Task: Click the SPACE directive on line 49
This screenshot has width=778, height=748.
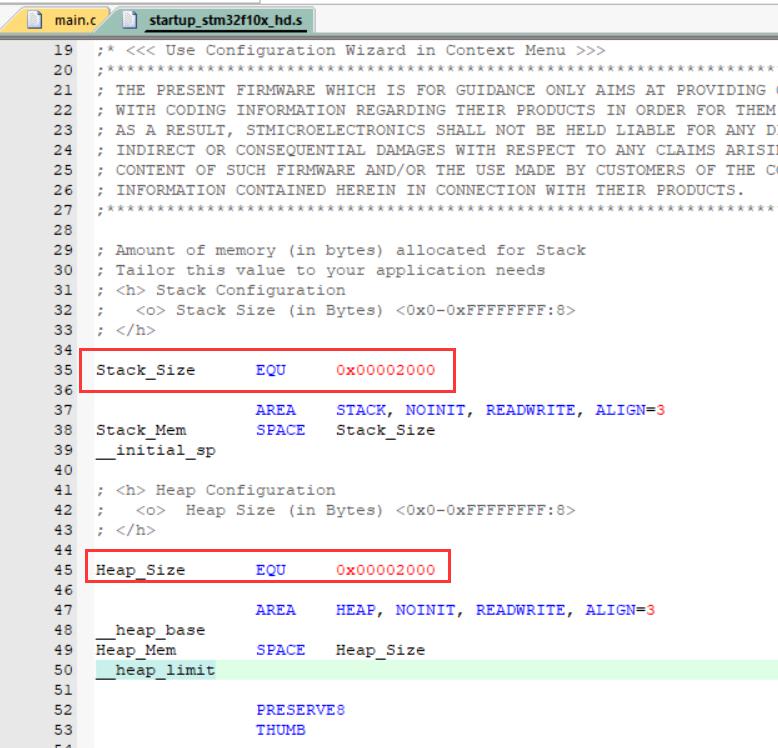Action: click(281, 650)
